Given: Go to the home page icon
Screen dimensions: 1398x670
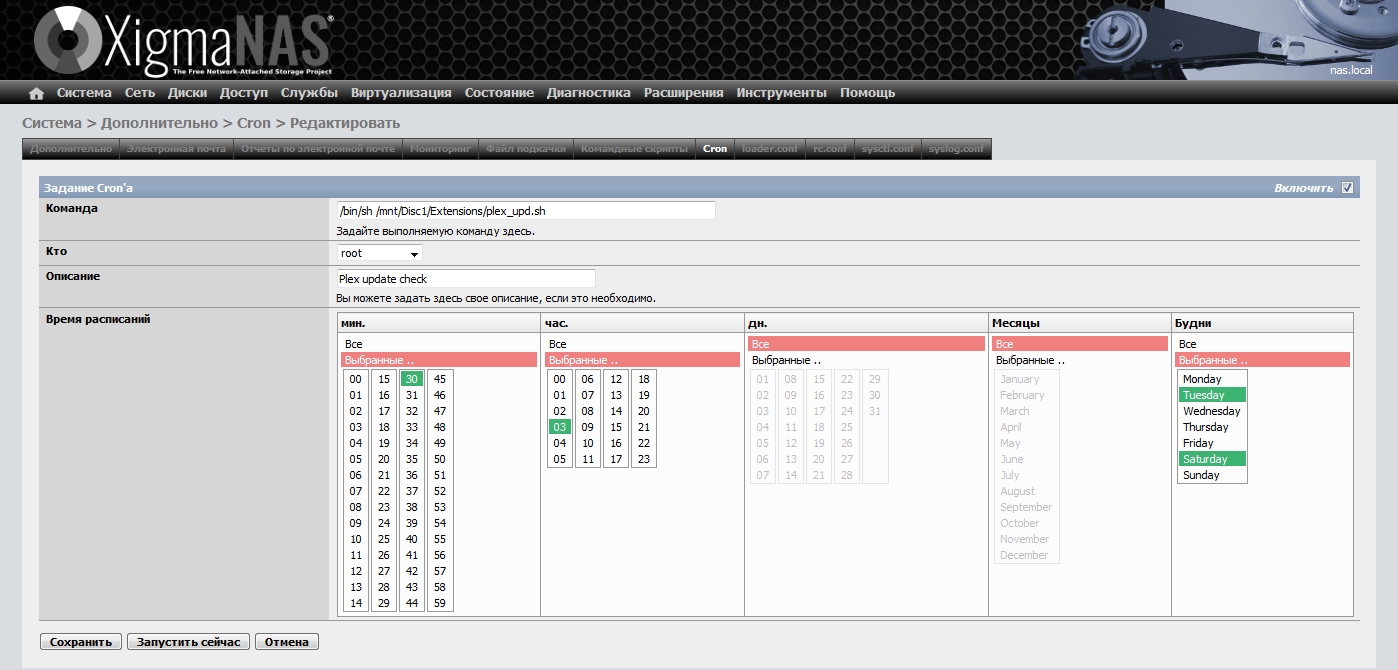Looking at the screenshot, I should [37, 93].
